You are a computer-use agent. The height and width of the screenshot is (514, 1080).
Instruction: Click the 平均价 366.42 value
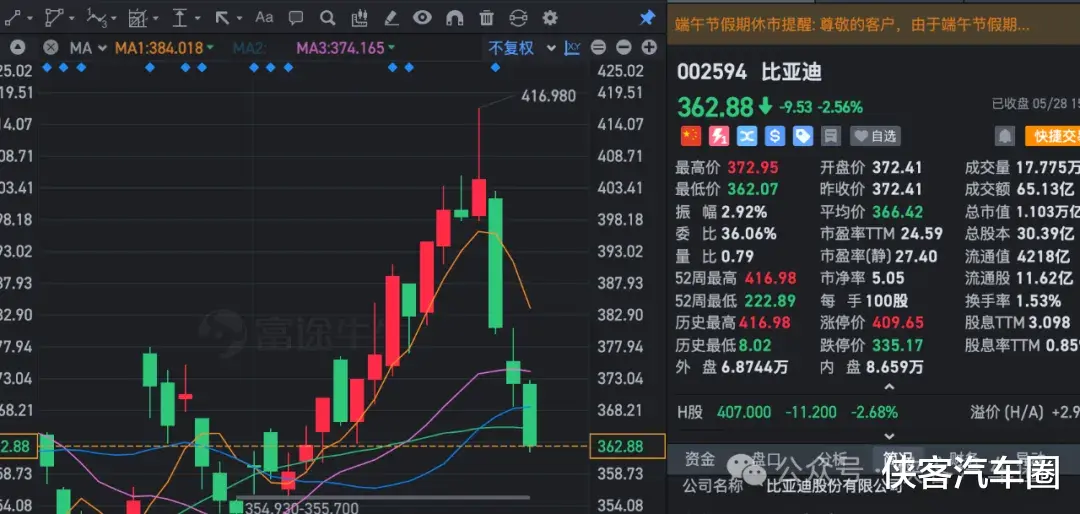(x=897, y=212)
